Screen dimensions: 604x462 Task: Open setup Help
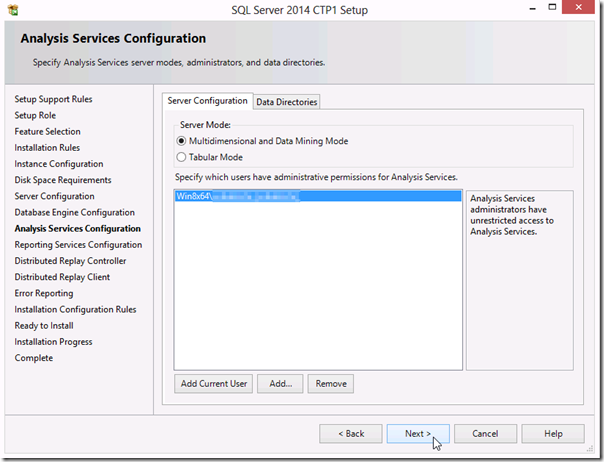pos(553,434)
